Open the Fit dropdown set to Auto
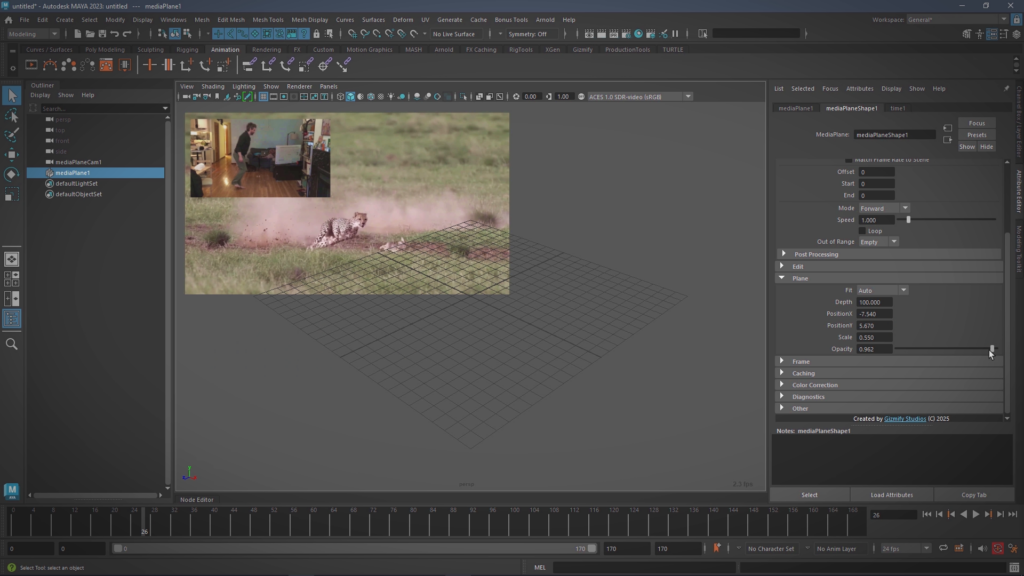Image resolution: width=1024 pixels, height=576 pixels. [x=882, y=291]
